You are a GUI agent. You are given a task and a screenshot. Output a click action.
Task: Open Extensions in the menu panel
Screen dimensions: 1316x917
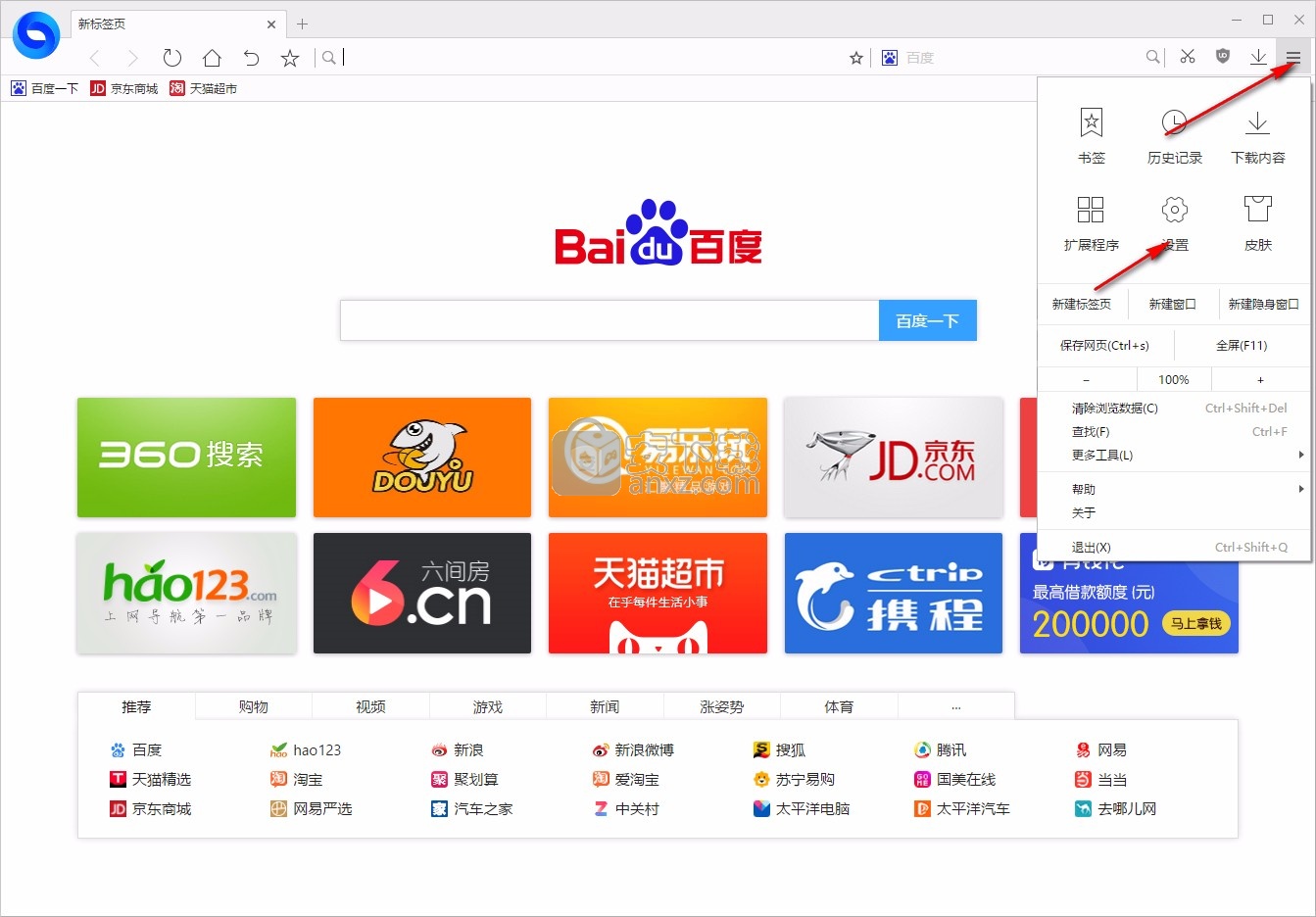click(x=1091, y=223)
